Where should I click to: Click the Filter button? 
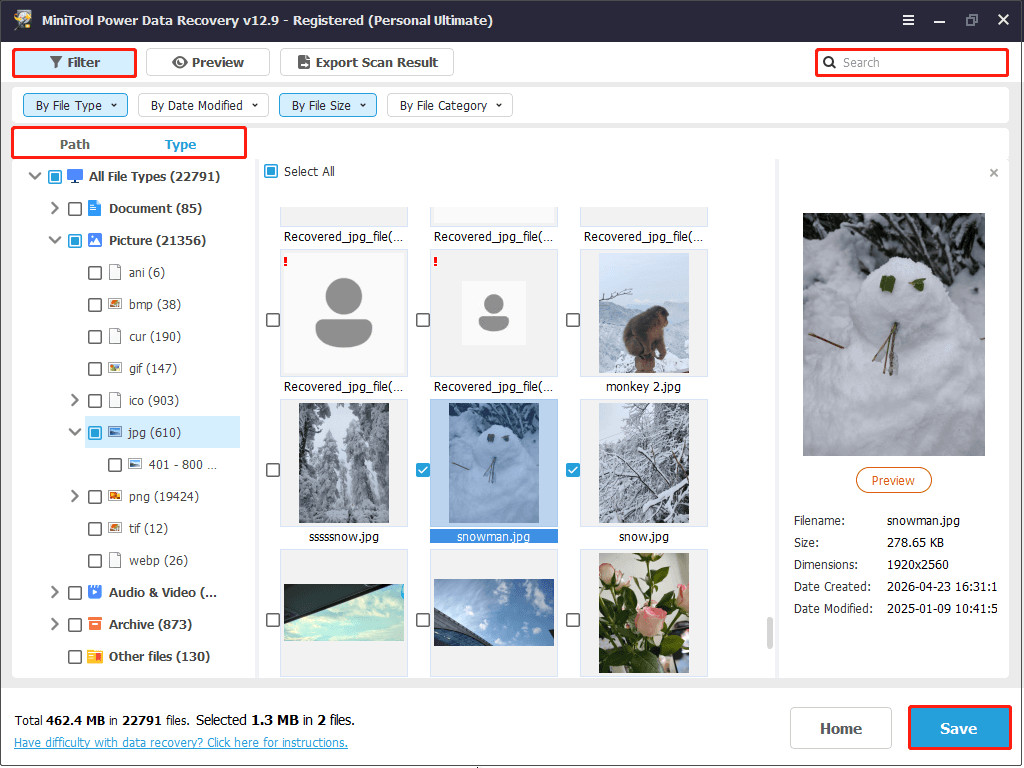point(74,63)
